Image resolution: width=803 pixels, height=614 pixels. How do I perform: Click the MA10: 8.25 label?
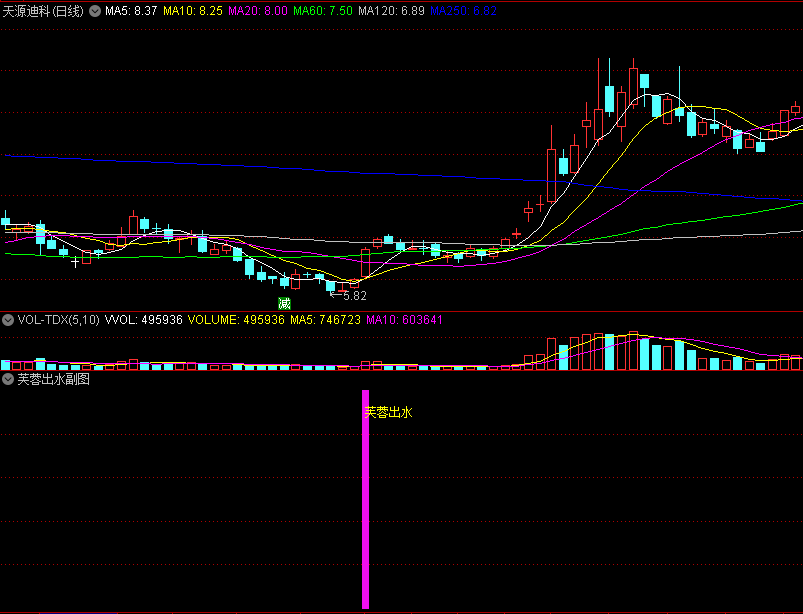[193, 11]
